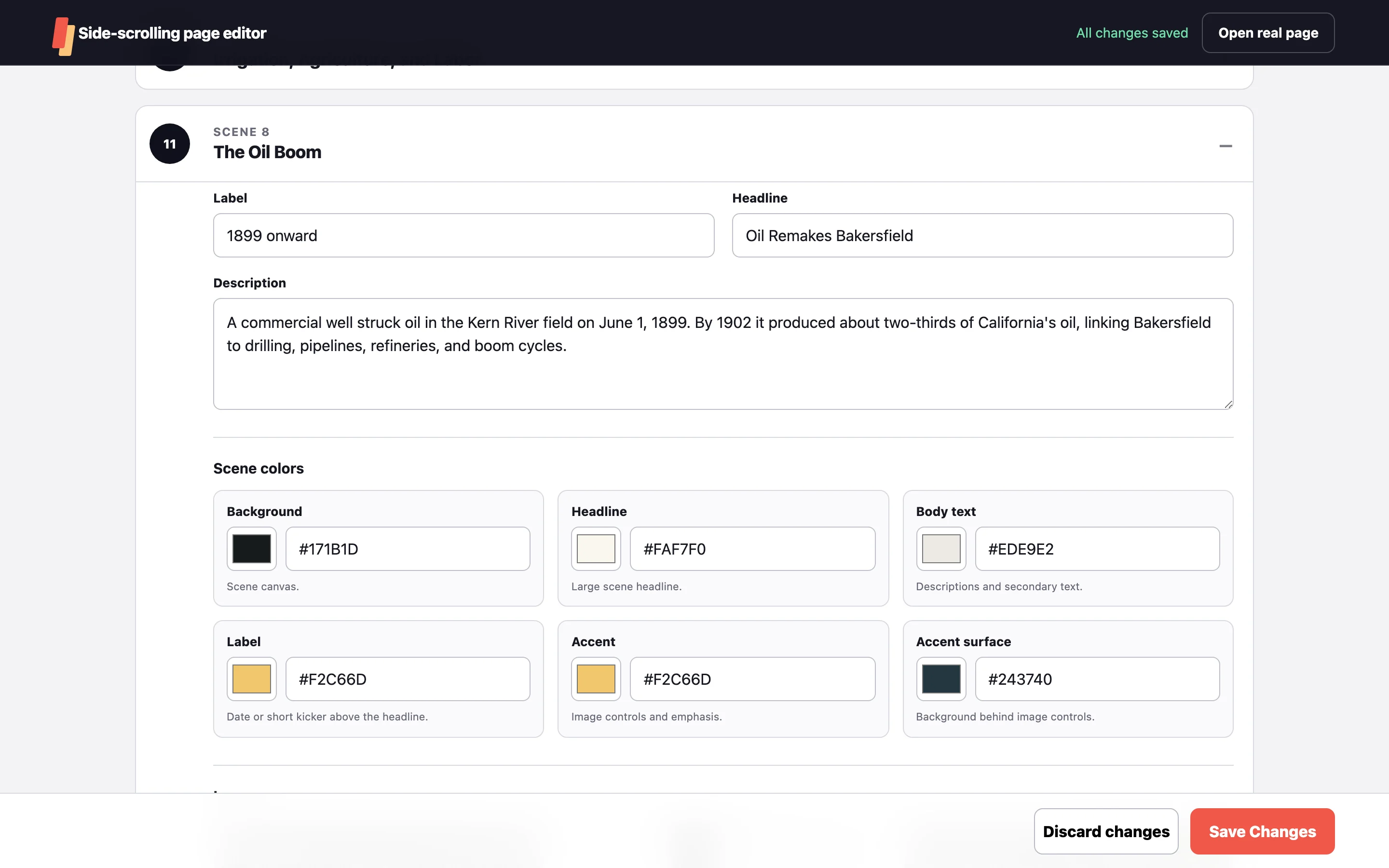Click the 'Side-scrolling page editor' title
This screenshot has height=868, width=1389.
tap(172, 33)
